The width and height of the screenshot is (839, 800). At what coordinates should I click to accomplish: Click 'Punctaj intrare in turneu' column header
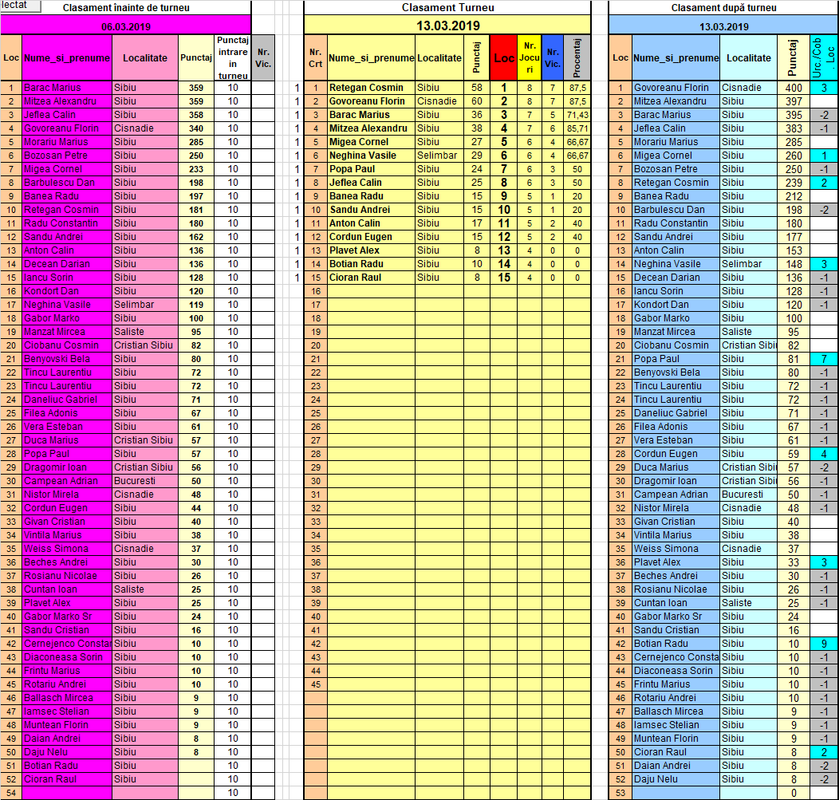pos(233,58)
